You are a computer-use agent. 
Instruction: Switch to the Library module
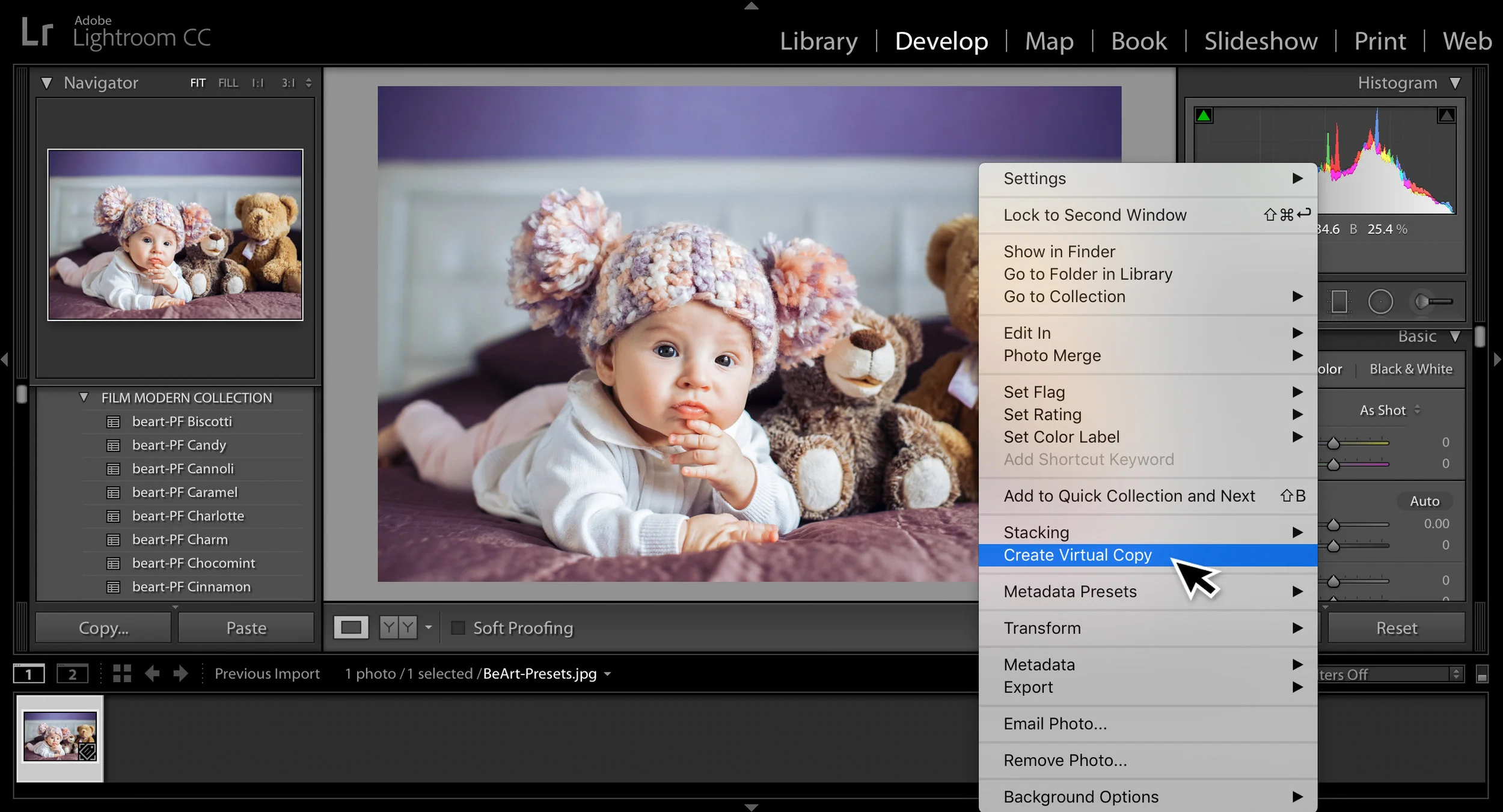[x=818, y=41]
